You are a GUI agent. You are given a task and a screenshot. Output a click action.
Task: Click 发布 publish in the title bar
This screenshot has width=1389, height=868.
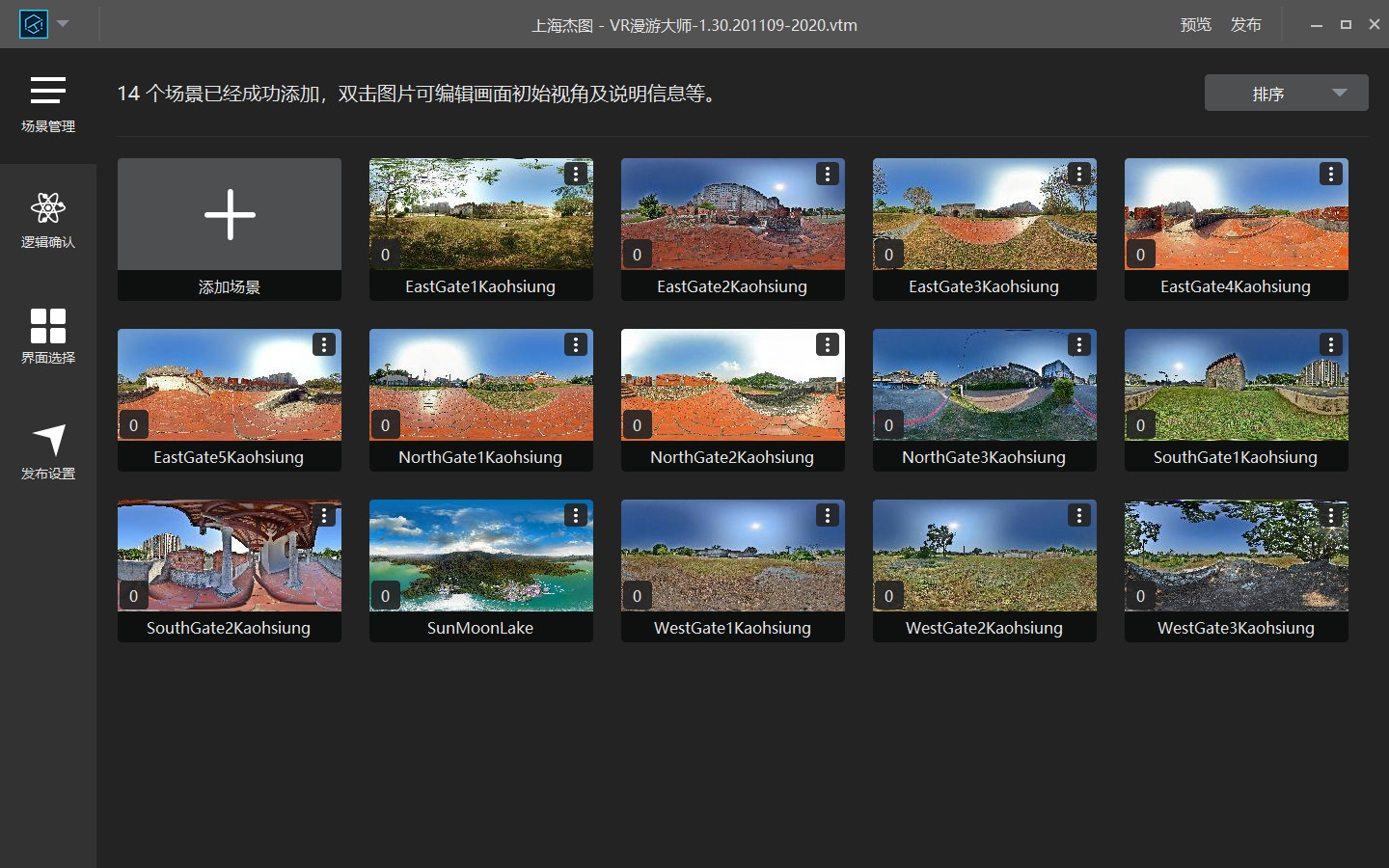pyautogui.click(x=1245, y=25)
